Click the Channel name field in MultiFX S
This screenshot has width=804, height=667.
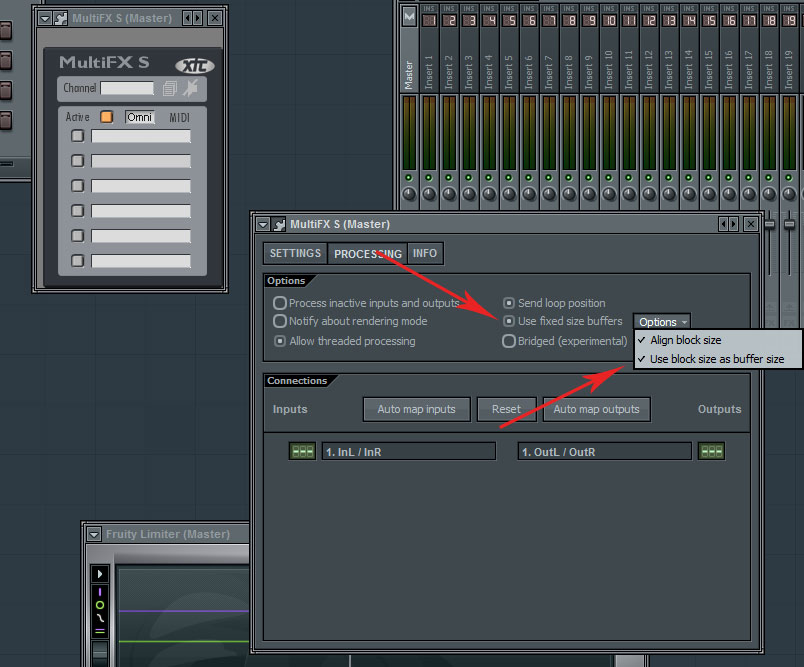click(x=127, y=88)
